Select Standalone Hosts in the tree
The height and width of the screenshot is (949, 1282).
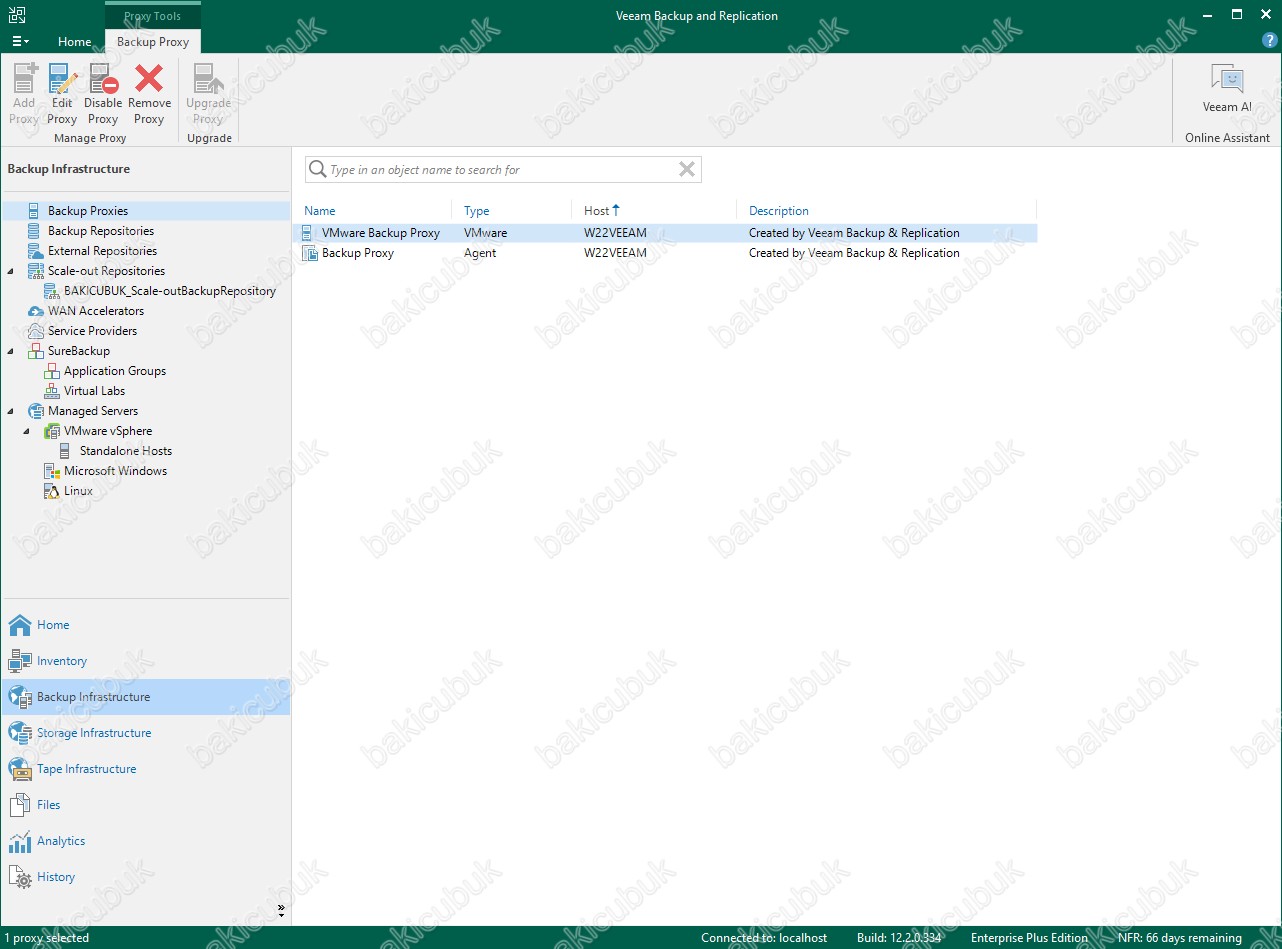pyautogui.click(x=126, y=451)
